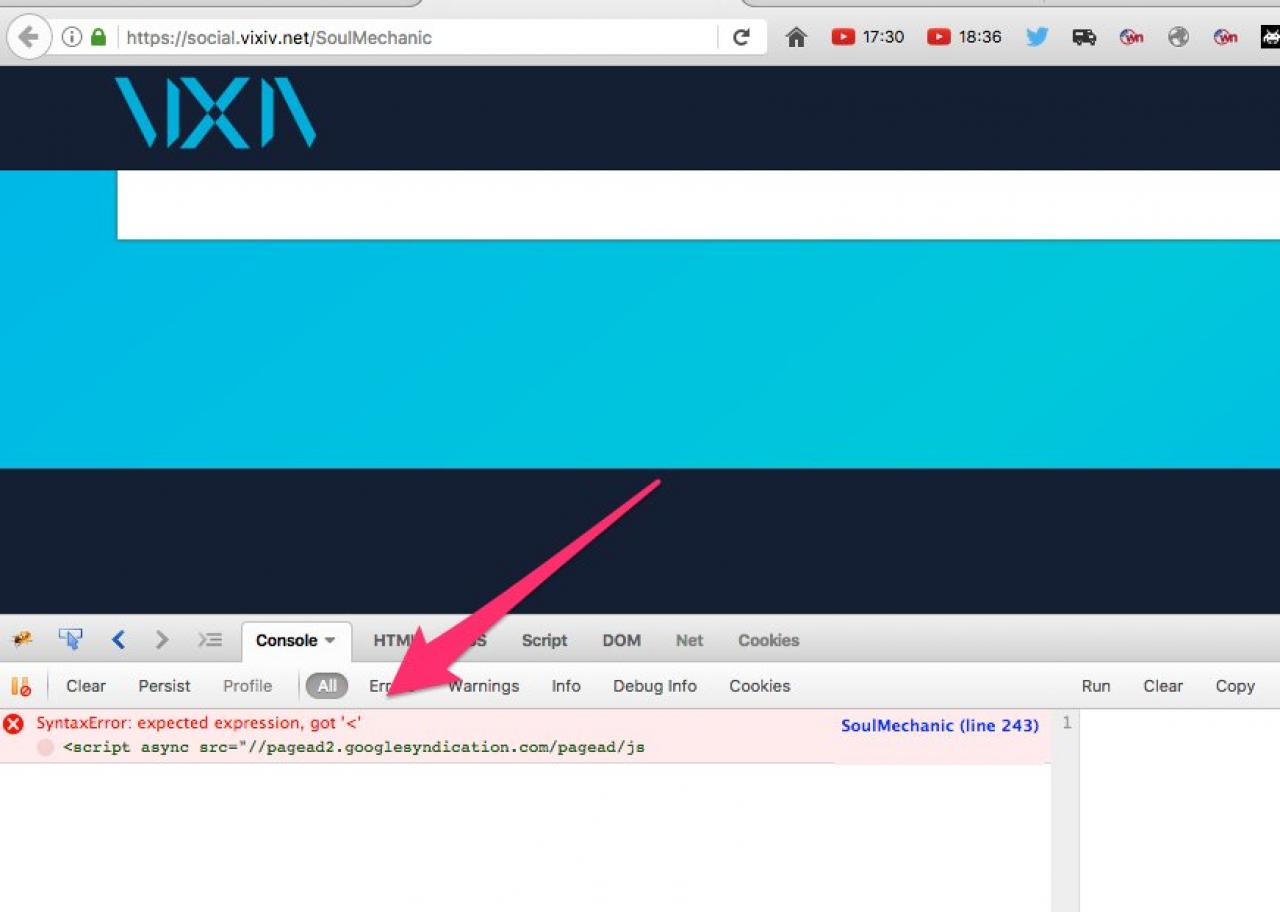The height and width of the screenshot is (912, 1280).
Task: Select the SyntaxError message text
Action: pyautogui.click(x=199, y=723)
